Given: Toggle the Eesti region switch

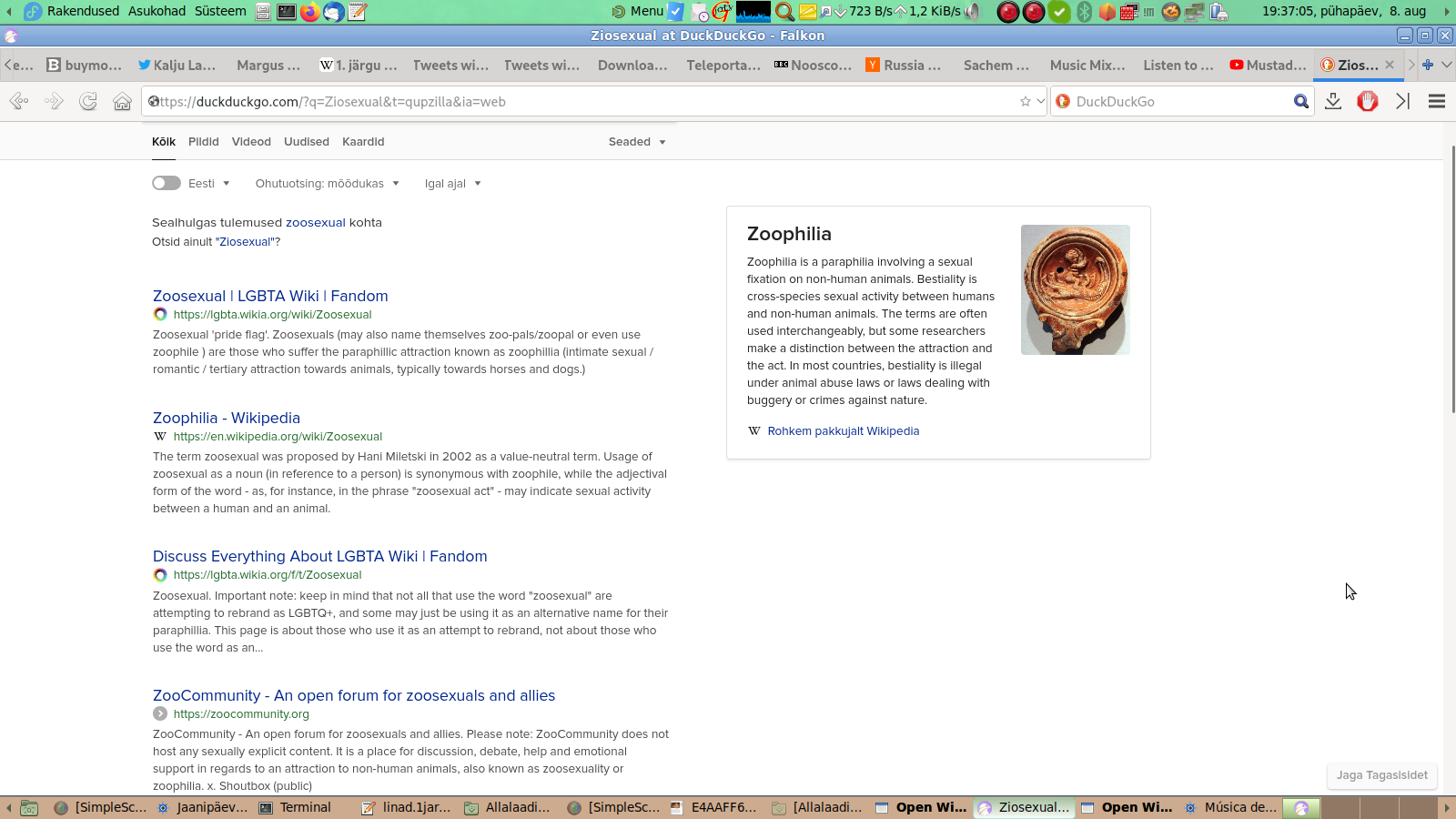Looking at the screenshot, I should (x=167, y=183).
